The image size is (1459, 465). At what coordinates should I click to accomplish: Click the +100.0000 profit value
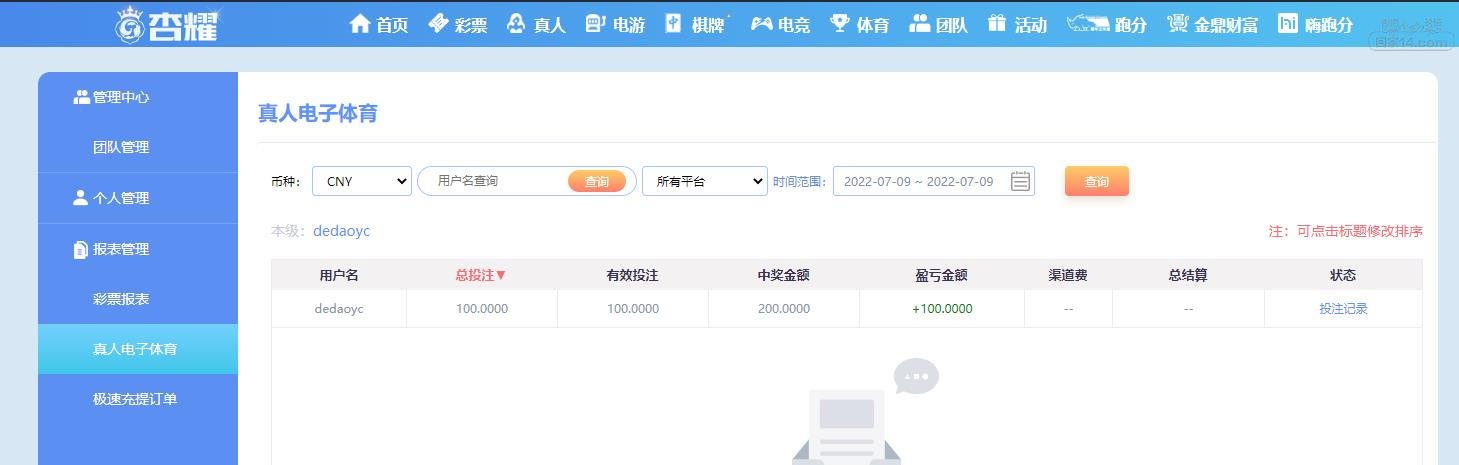942,309
